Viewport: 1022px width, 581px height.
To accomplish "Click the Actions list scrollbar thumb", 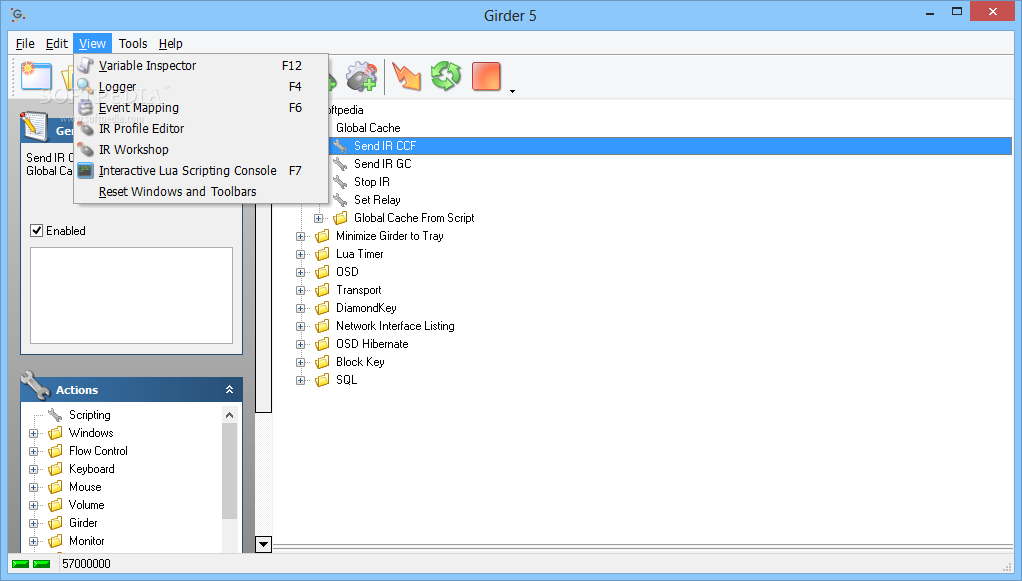I will [229, 471].
